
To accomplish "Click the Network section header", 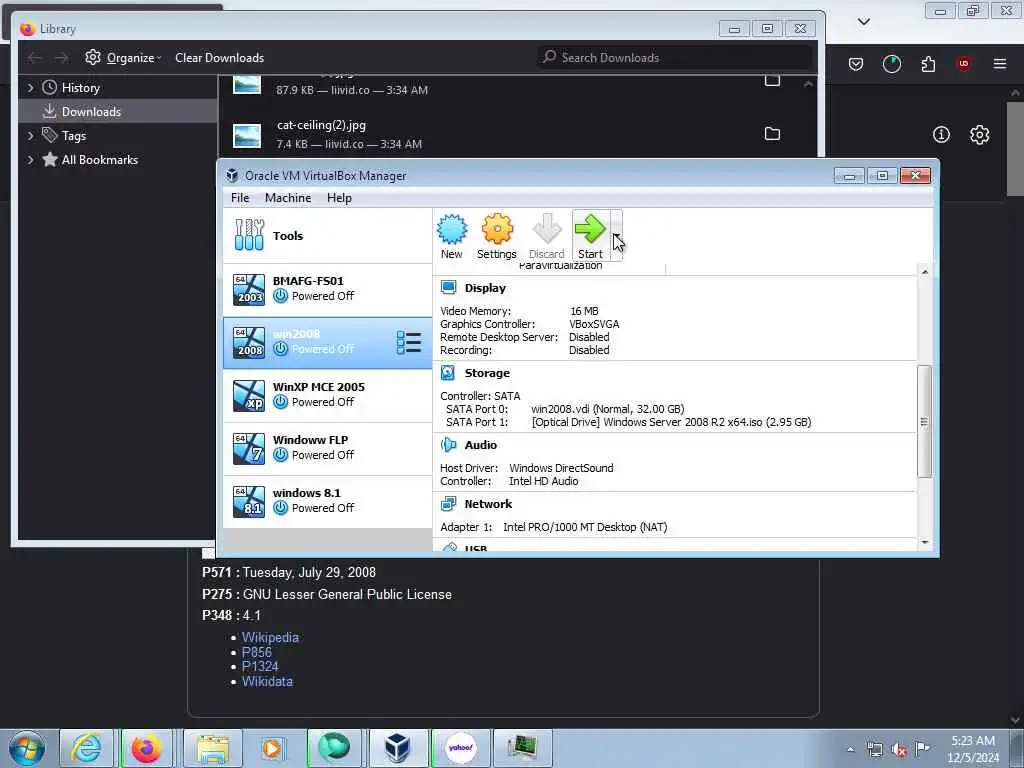I will 488,504.
